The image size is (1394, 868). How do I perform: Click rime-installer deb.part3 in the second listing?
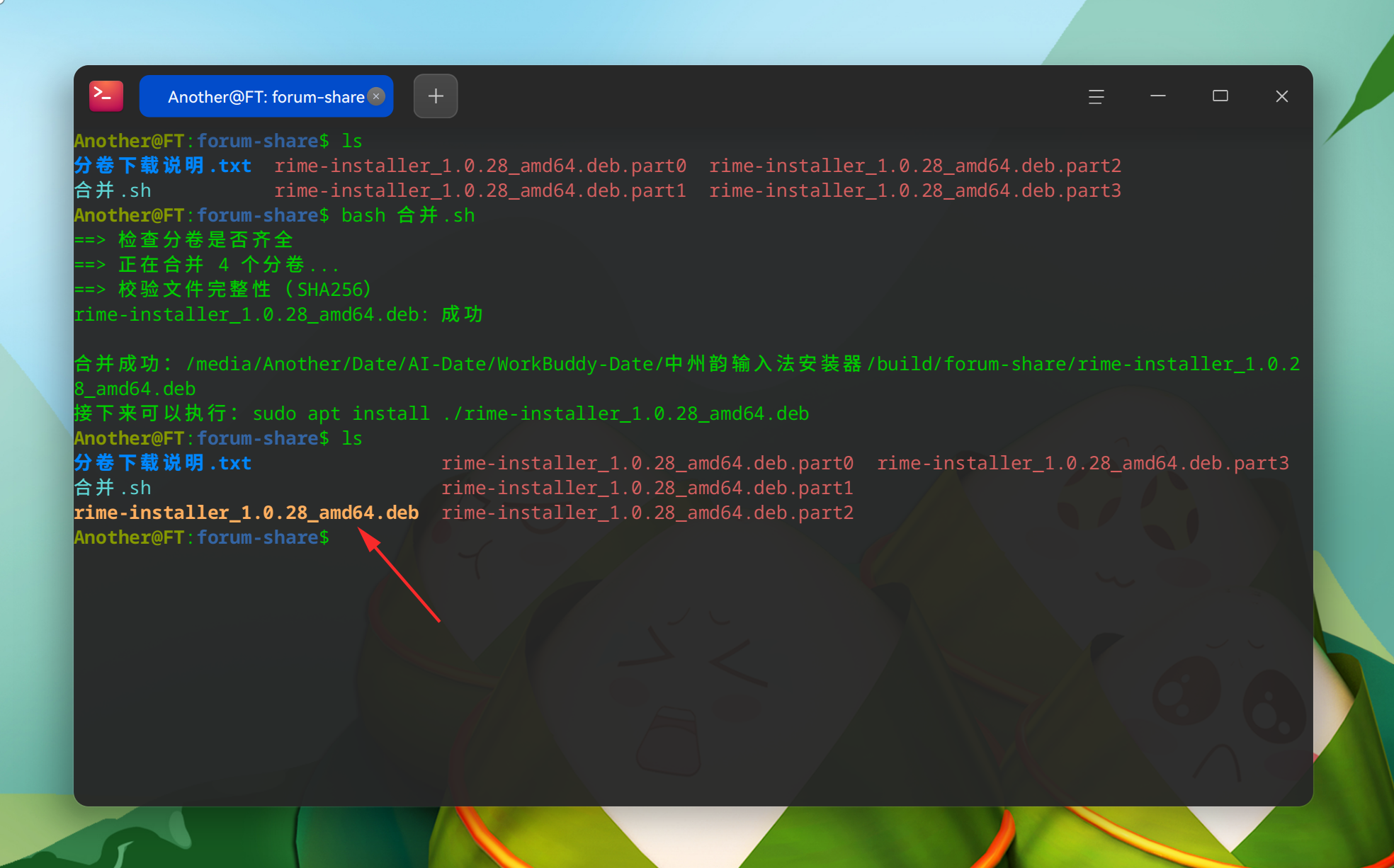point(1083,463)
